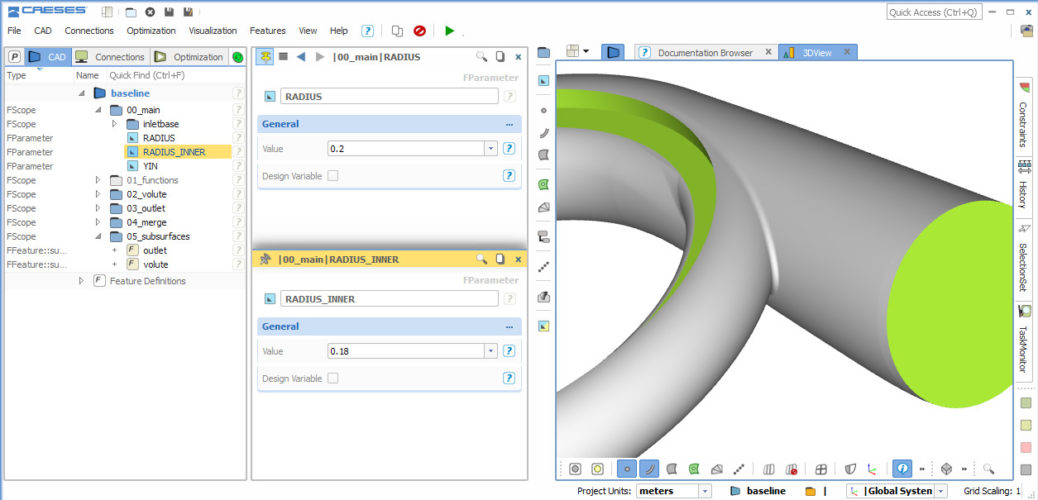The height and width of the screenshot is (500, 1038).
Task: Switch to the Documentation Browser tab
Action: point(704,52)
